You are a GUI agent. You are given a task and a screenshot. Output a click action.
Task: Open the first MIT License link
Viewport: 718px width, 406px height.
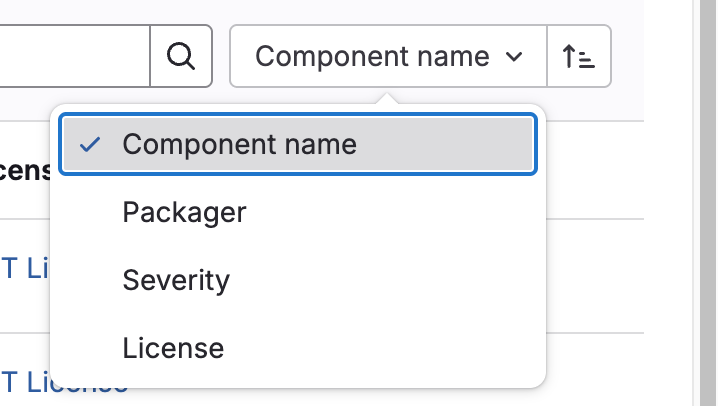(24, 270)
